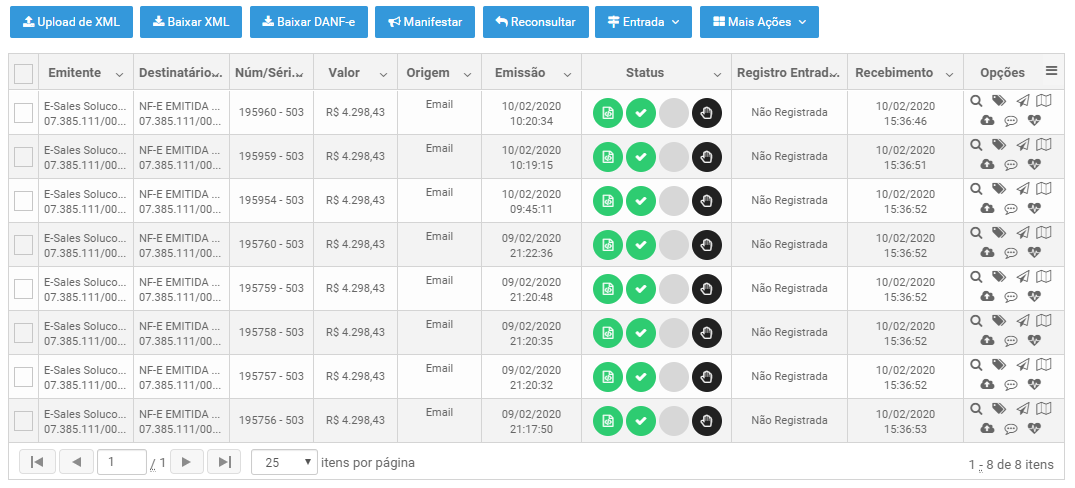Tick the checkbox for note 195760

coord(23,245)
